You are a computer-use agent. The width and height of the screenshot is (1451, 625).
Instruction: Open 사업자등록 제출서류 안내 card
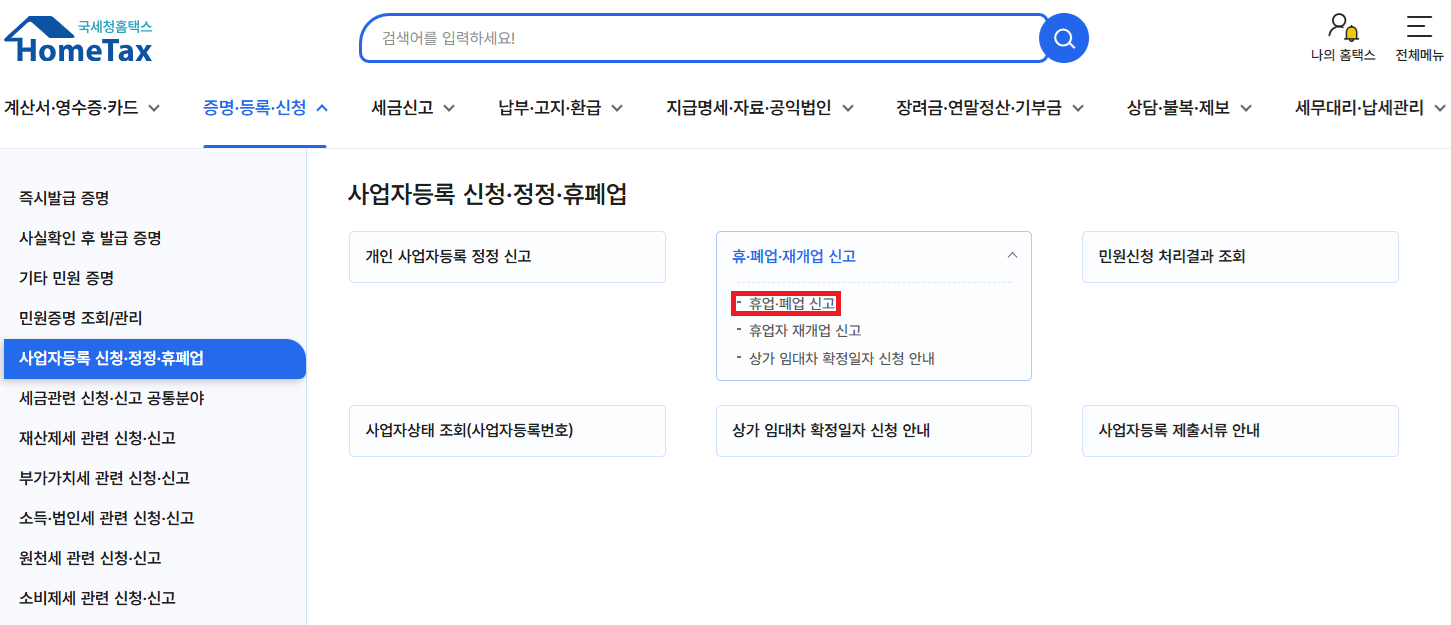pyautogui.click(x=1239, y=431)
